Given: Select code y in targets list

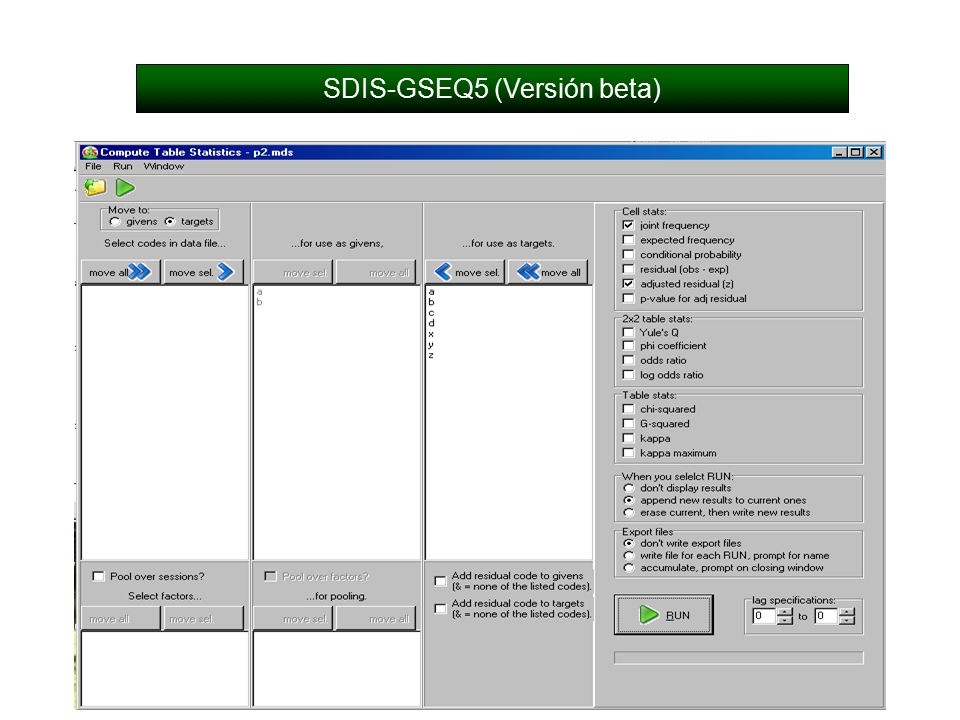Looking at the screenshot, I should click(431, 345).
